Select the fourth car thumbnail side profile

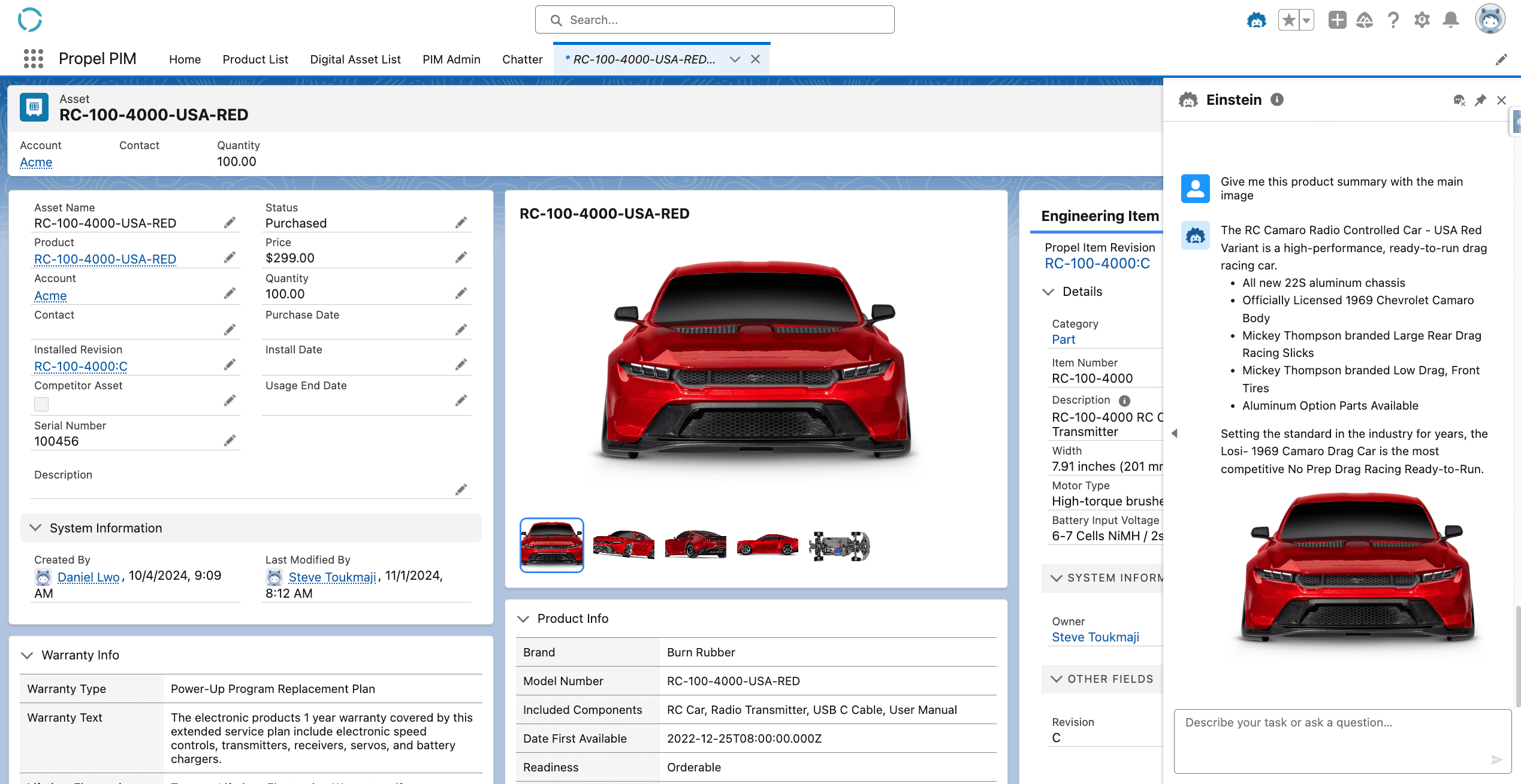click(767, 545)
